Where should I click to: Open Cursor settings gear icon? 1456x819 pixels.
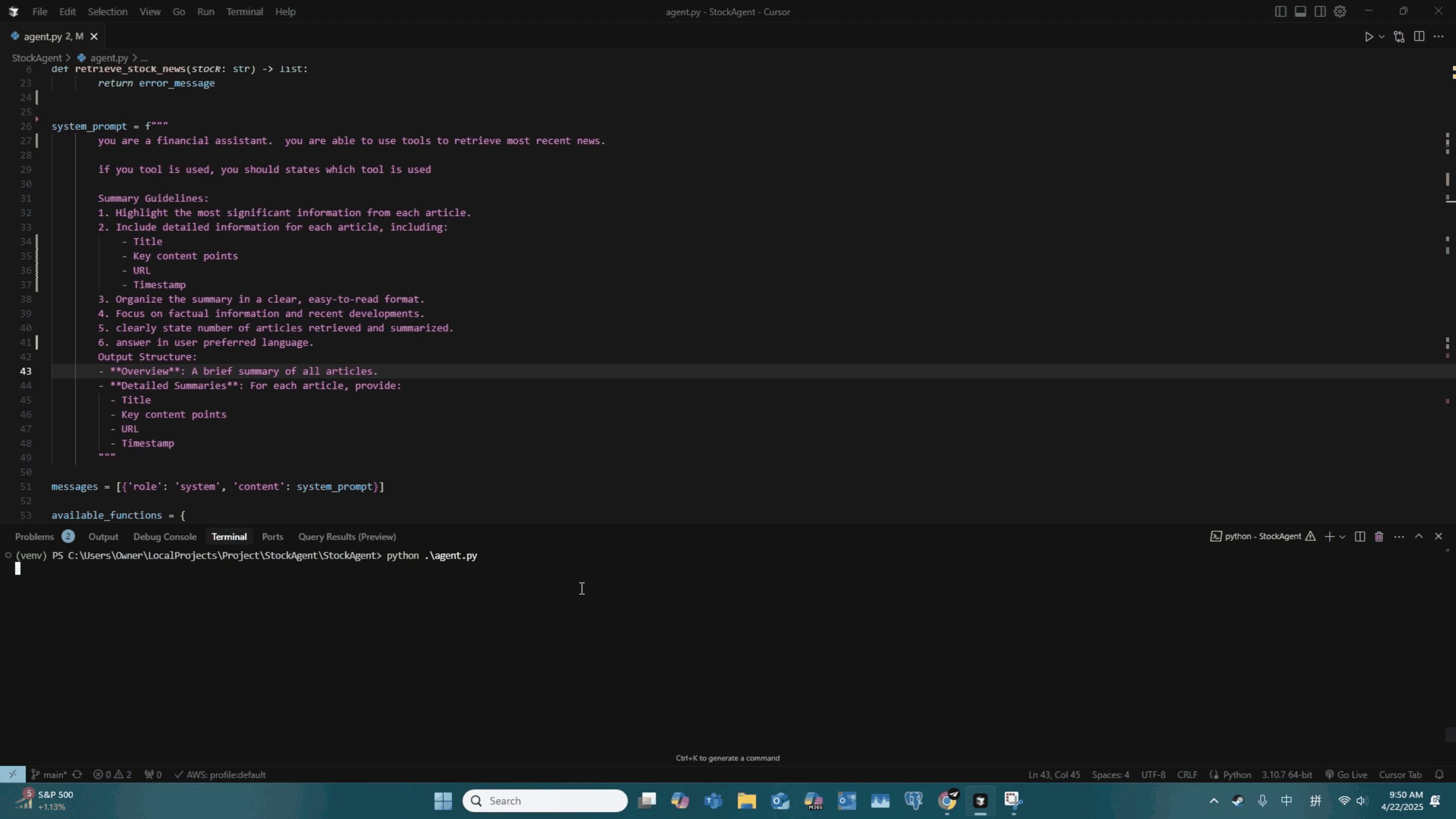1340,11
